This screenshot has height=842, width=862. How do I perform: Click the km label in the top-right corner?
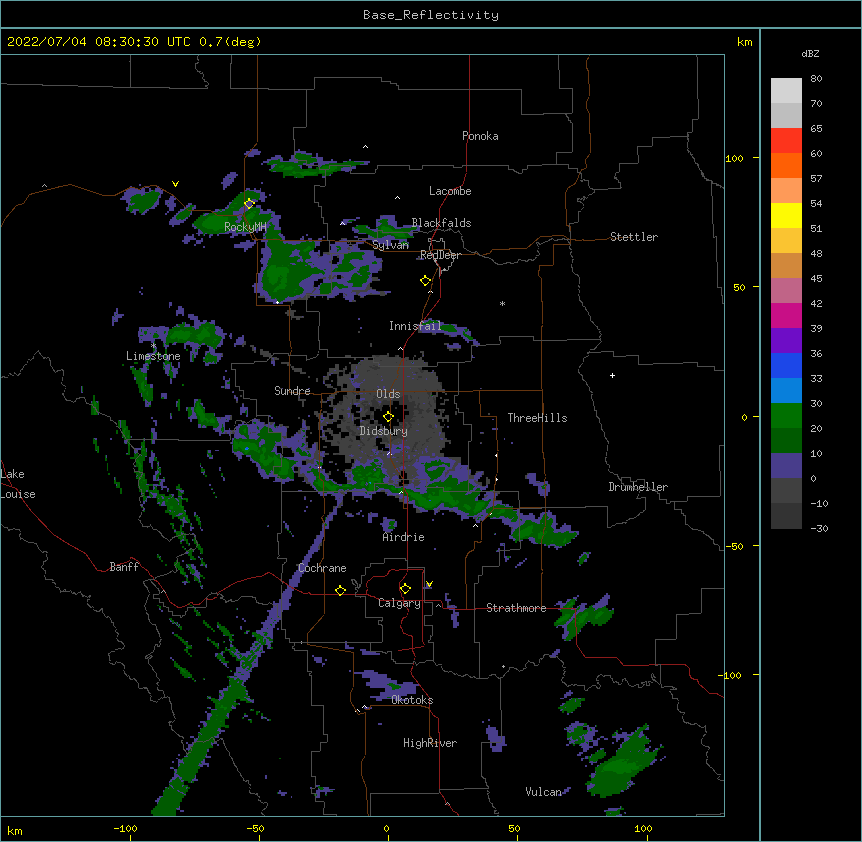(x=745, y=42)
